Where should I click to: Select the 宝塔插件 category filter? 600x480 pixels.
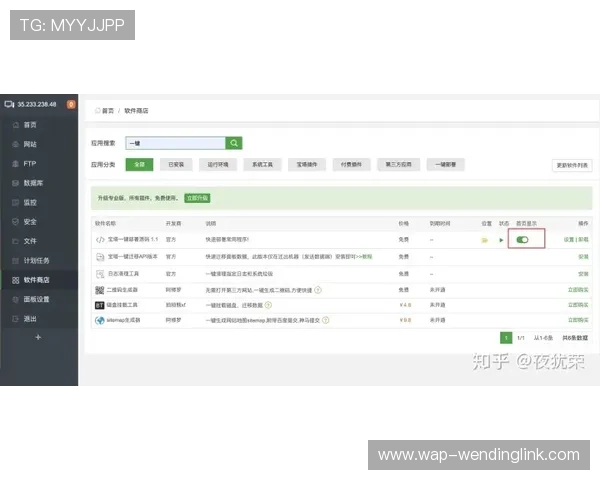tap(307, 165)
